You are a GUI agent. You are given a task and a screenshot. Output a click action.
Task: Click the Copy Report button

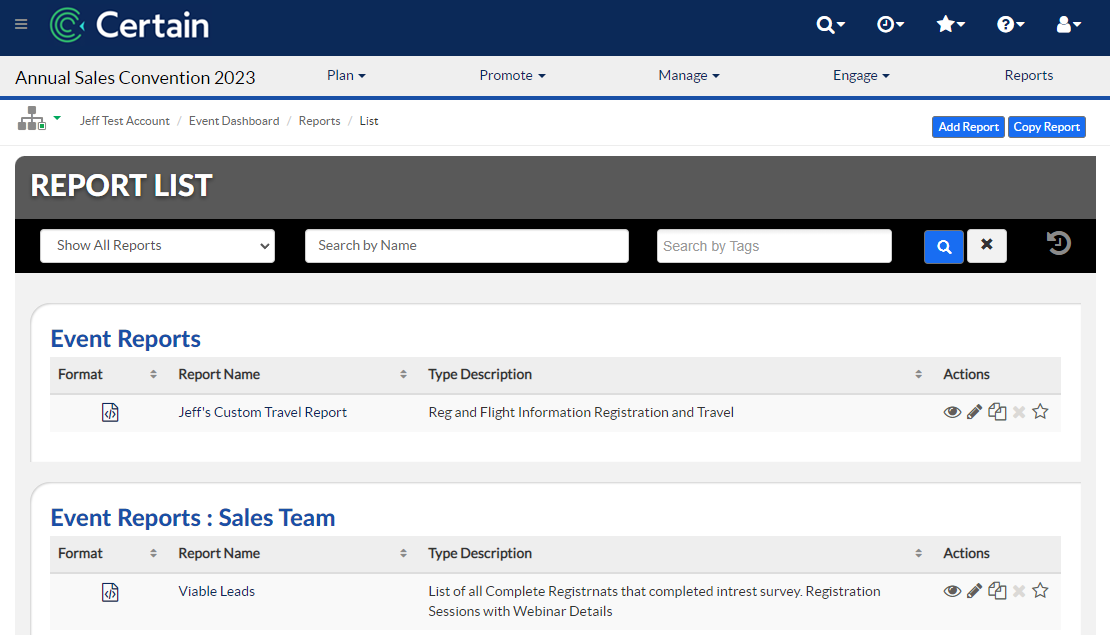point(1046,127)
